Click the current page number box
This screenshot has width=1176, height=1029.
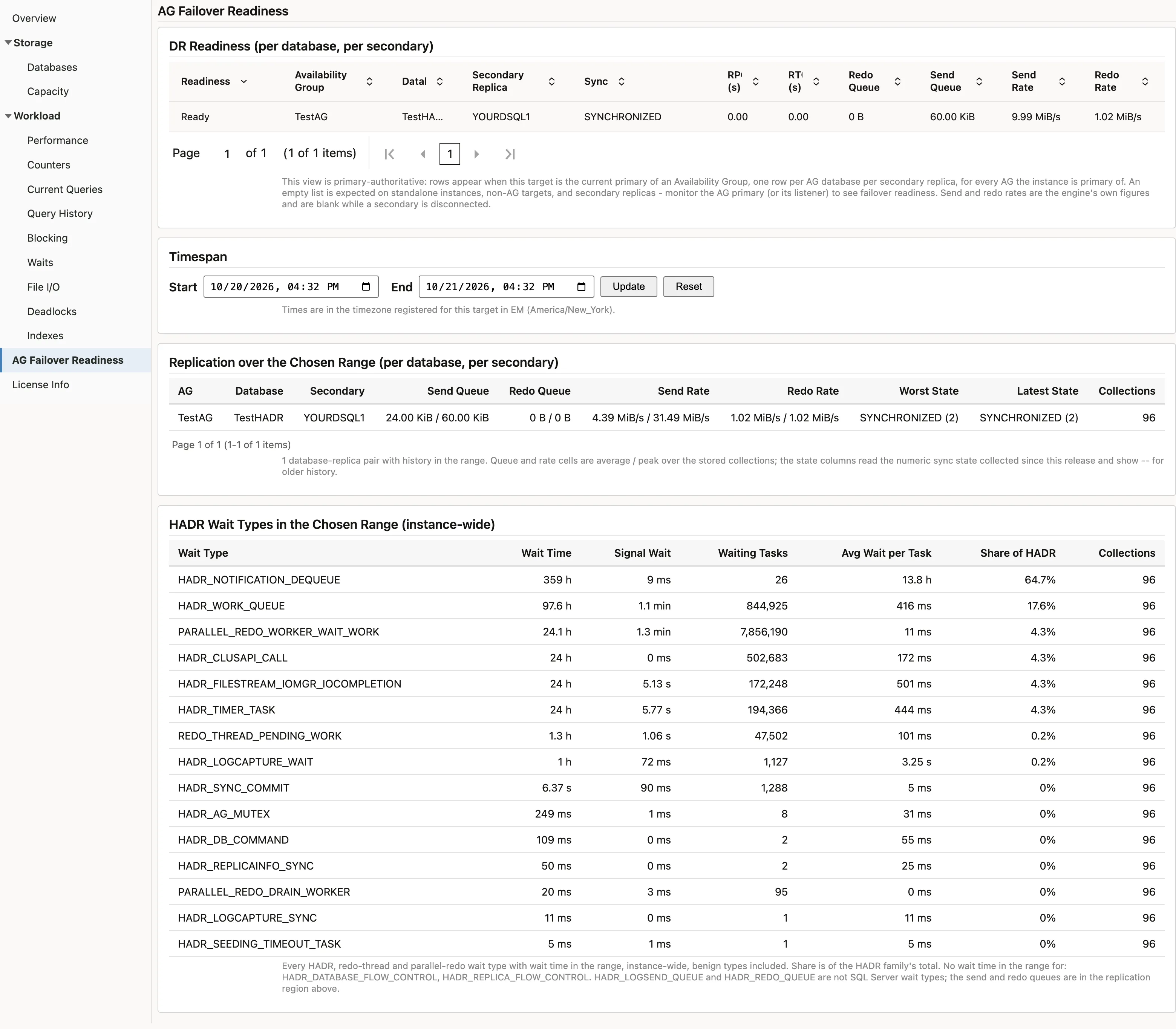(x=450, y=154)
